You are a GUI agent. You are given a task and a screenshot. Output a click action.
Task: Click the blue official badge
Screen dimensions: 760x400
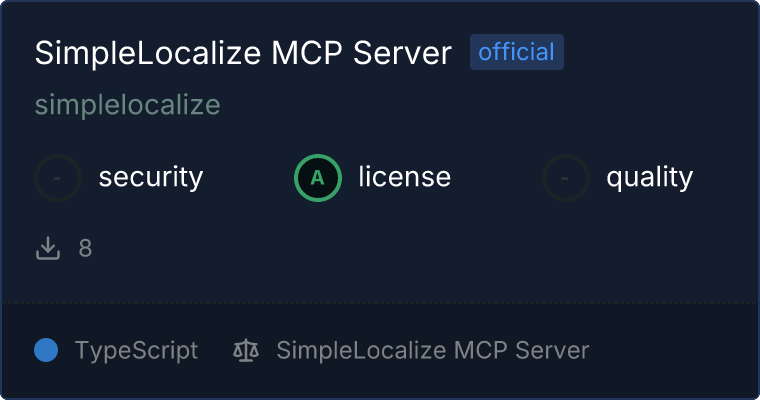pos(517,52)
